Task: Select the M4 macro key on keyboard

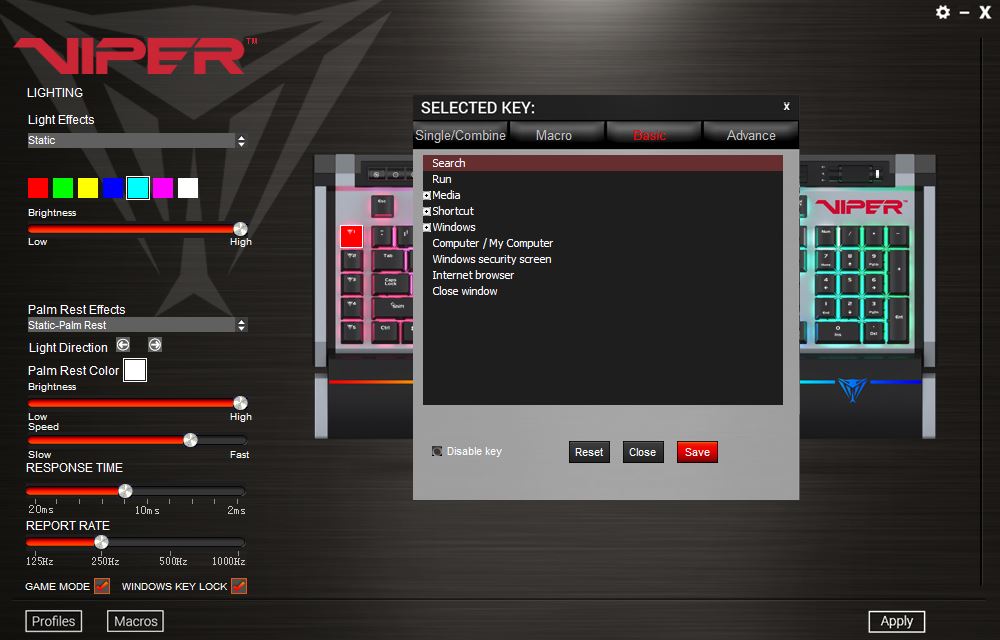Action: [351, 307]
